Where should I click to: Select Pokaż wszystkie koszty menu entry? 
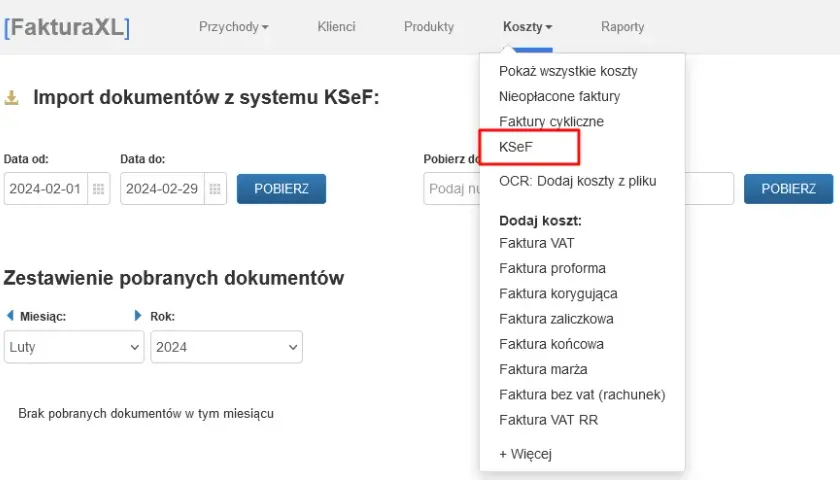coord(568,71)
